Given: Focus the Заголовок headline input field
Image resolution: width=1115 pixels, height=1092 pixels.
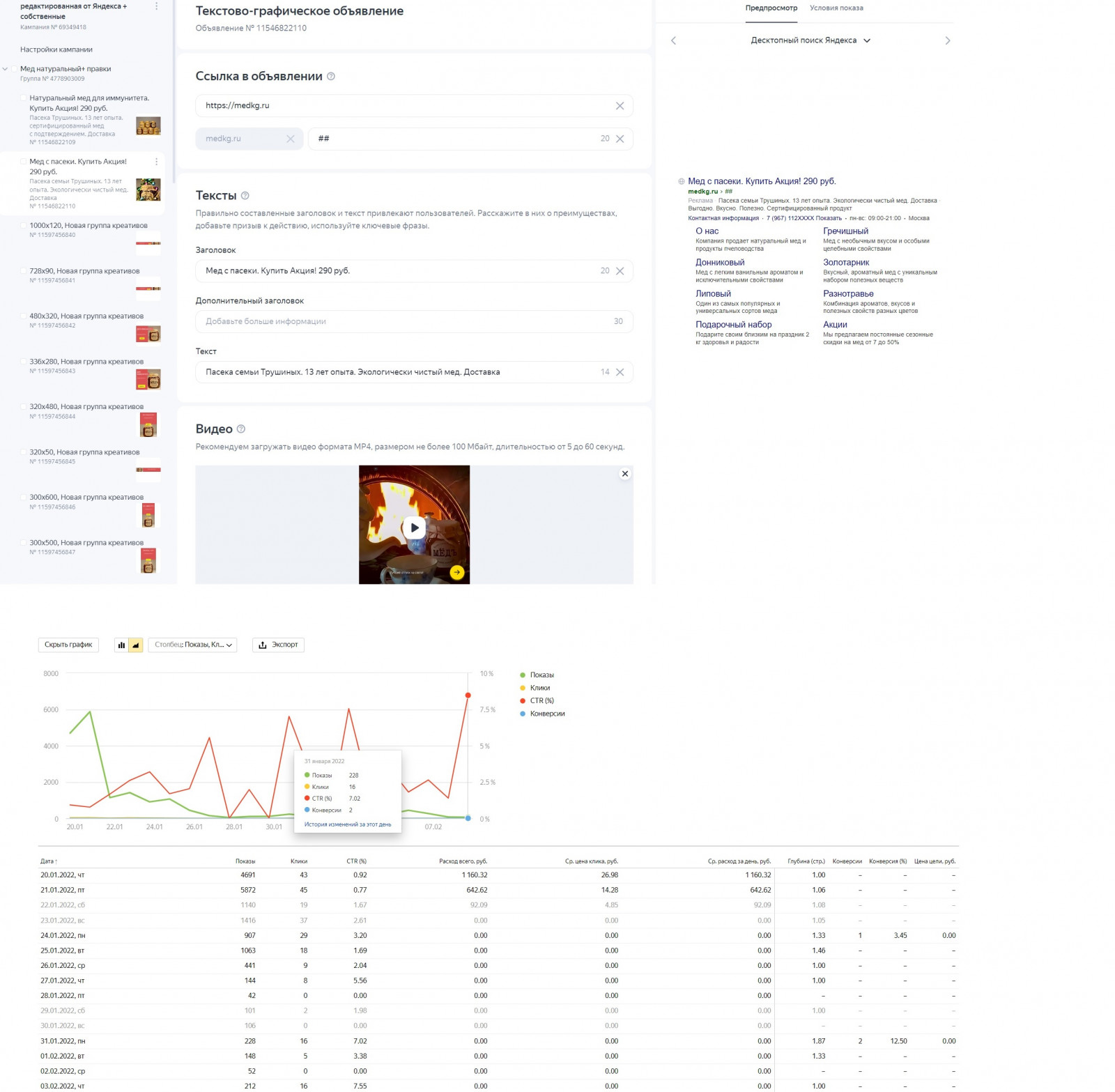Looking at the screenshot, I should (414, 271).
